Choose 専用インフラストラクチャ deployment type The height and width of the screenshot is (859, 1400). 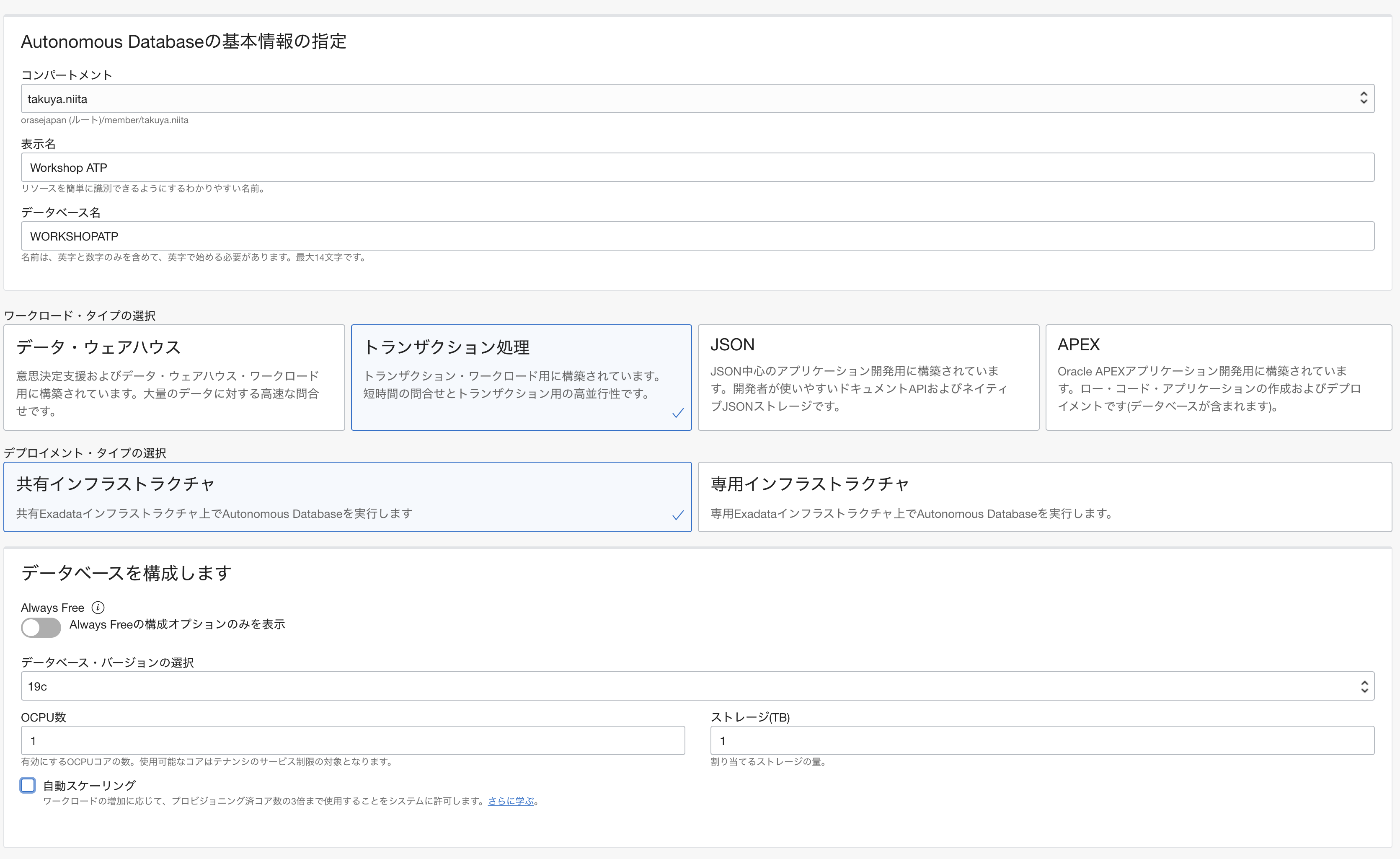click(1044, 496)
